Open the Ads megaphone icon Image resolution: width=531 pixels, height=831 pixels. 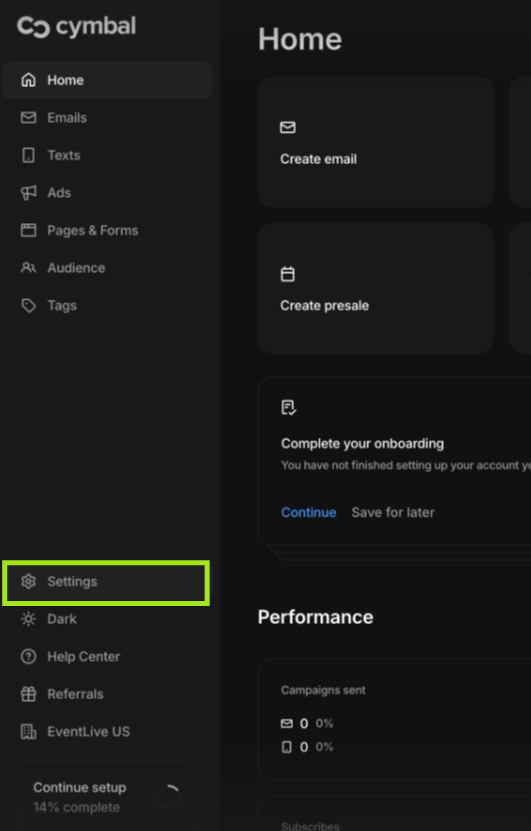point(29,193)
